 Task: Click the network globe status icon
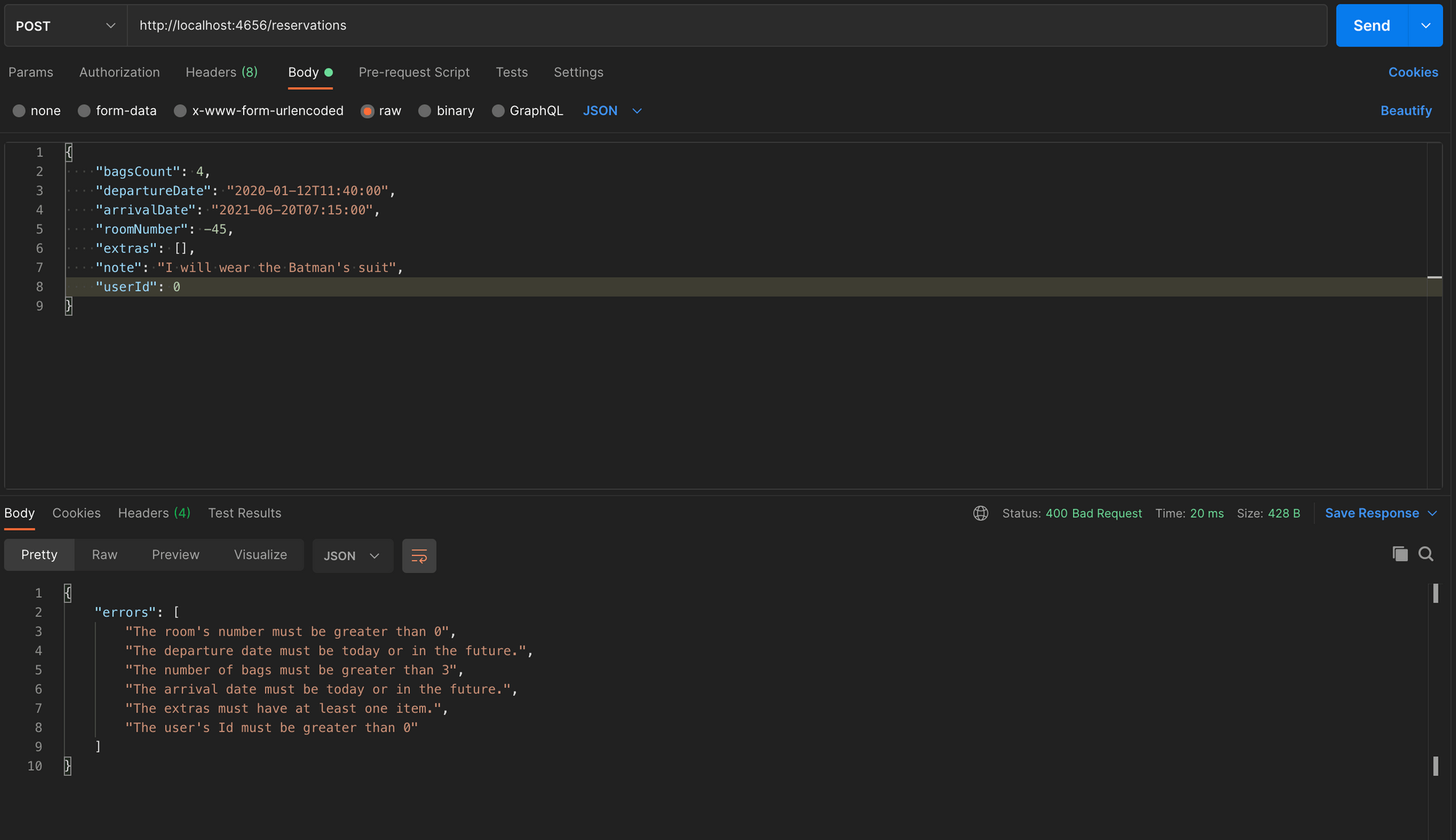pyautogui.click(x=981, y=513)
